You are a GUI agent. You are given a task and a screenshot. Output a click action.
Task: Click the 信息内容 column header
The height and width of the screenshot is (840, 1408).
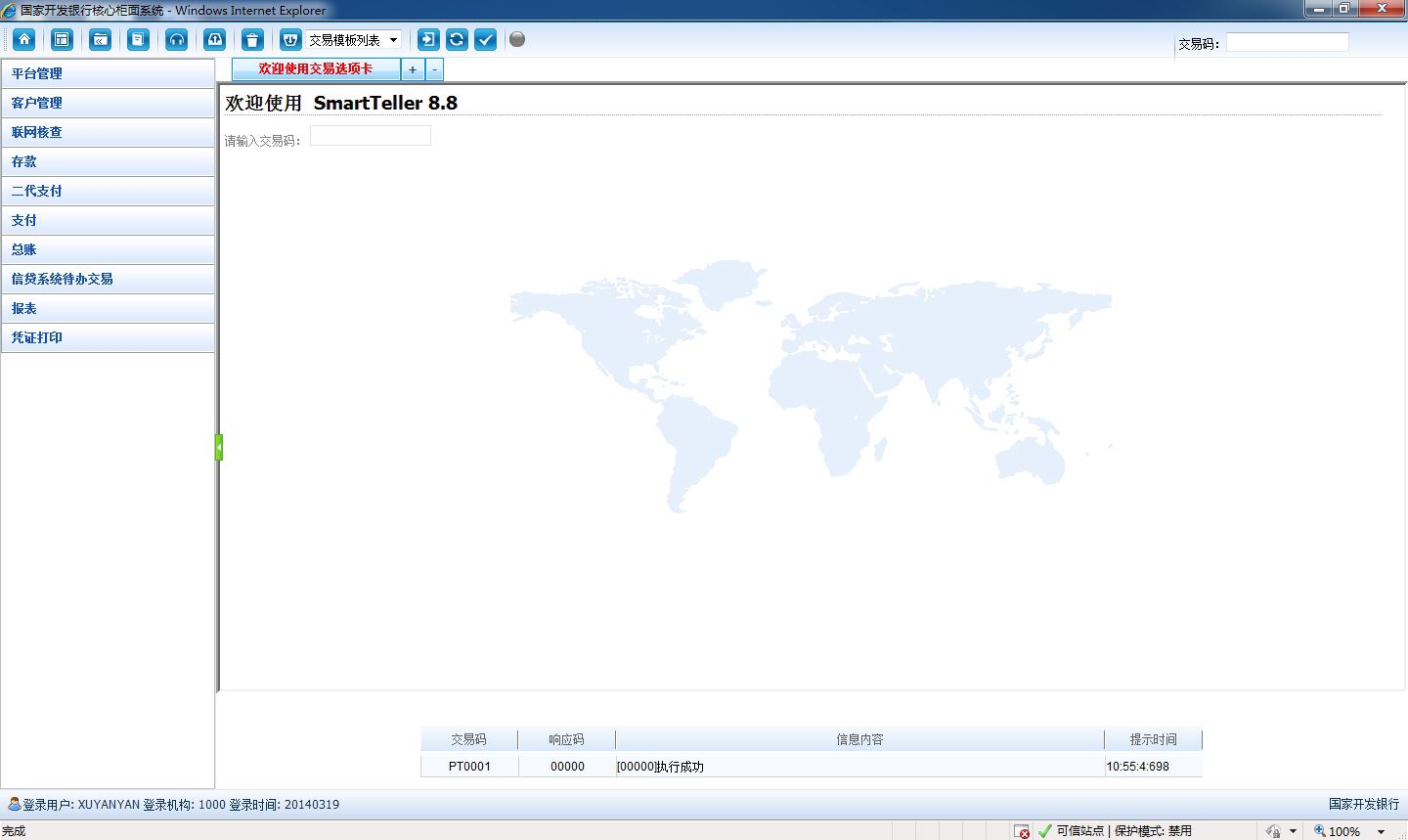860,739
